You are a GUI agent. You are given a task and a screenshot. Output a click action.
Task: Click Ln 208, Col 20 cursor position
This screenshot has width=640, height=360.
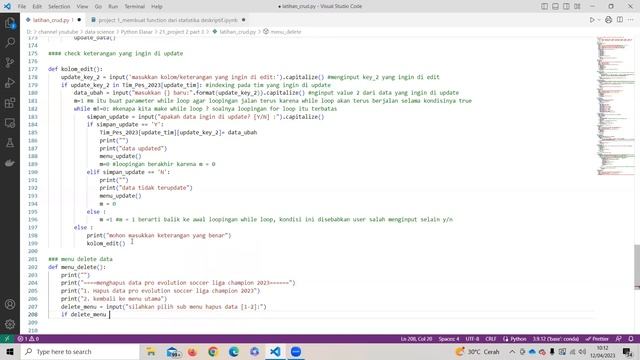coord(416,339)
